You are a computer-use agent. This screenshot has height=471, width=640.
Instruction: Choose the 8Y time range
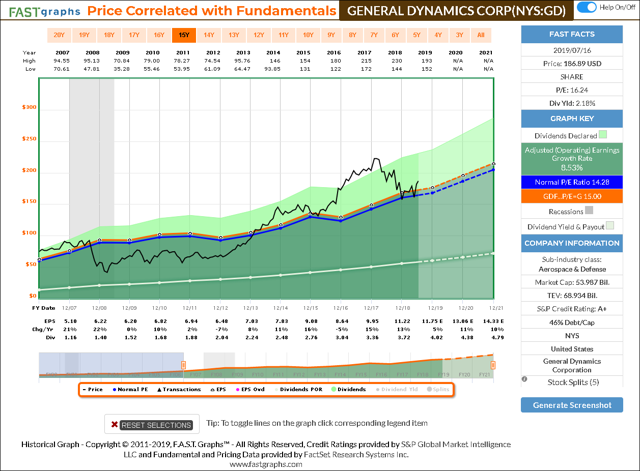[x=353, y=35]
